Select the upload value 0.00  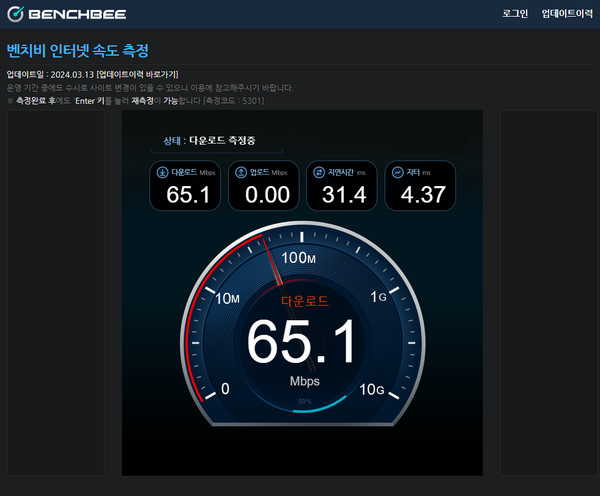[267, 194]
